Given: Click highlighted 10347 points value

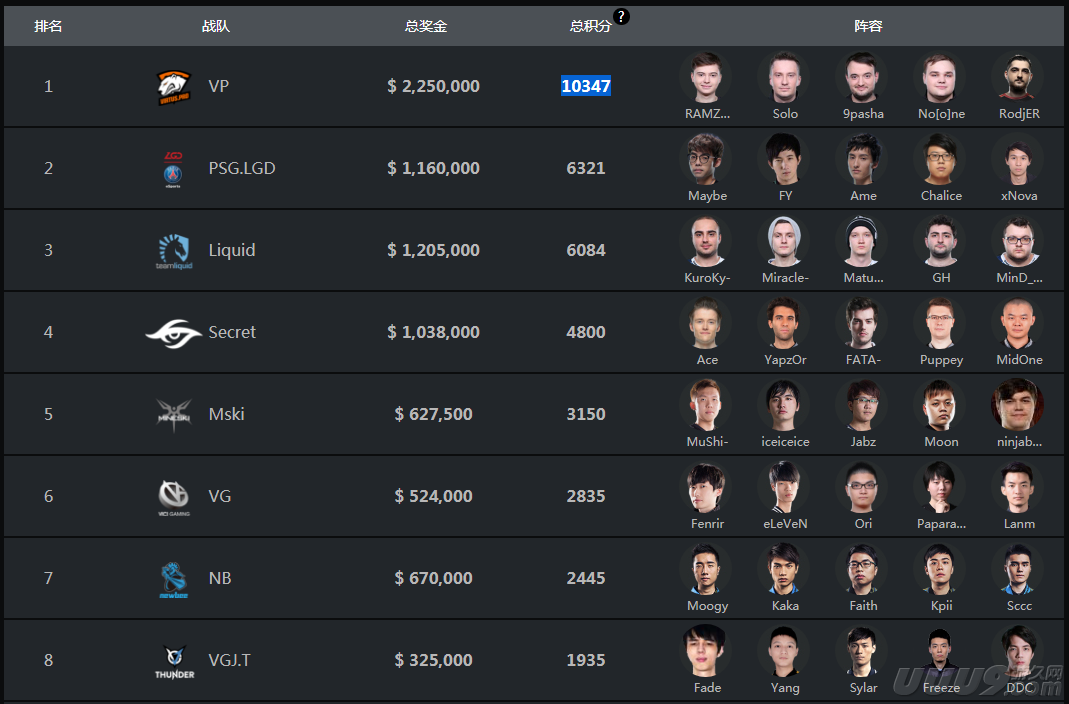Looking at the screenshot, I should pyautogui.click(x=586, y=86).
